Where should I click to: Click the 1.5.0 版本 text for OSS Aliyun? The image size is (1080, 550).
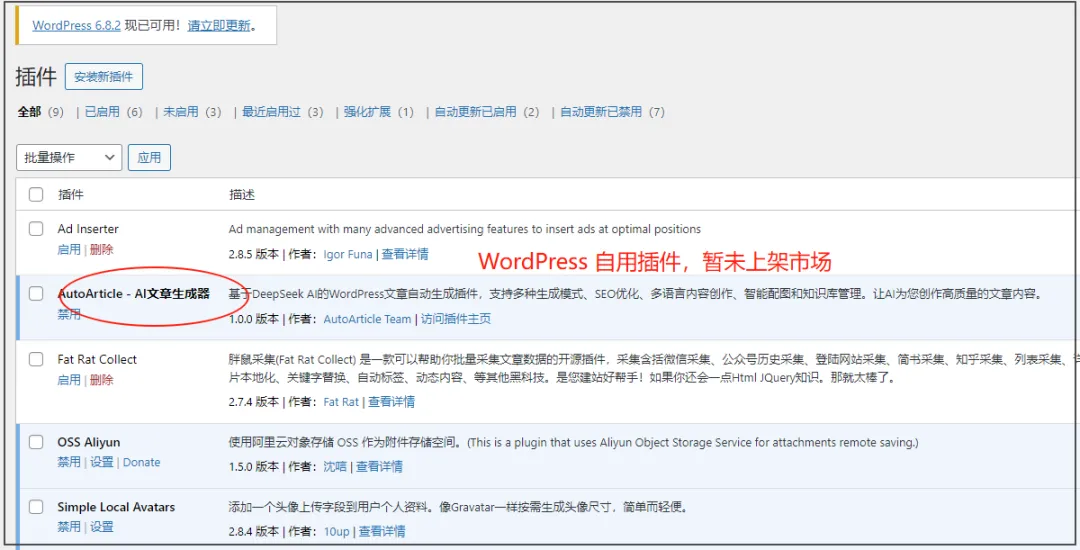253,466
